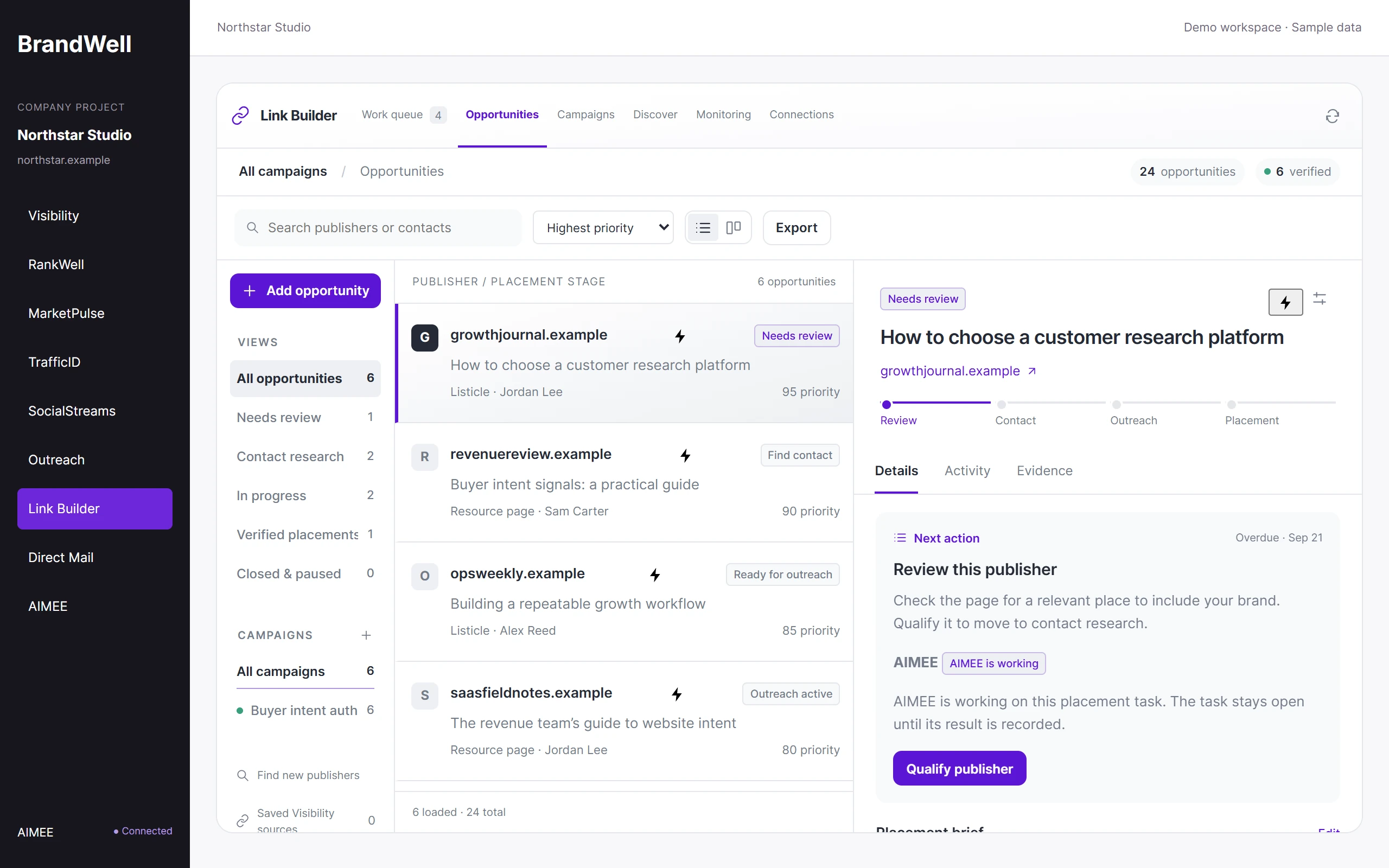Click lightning bolt on growthjournal.example row

tap(680, 336)
